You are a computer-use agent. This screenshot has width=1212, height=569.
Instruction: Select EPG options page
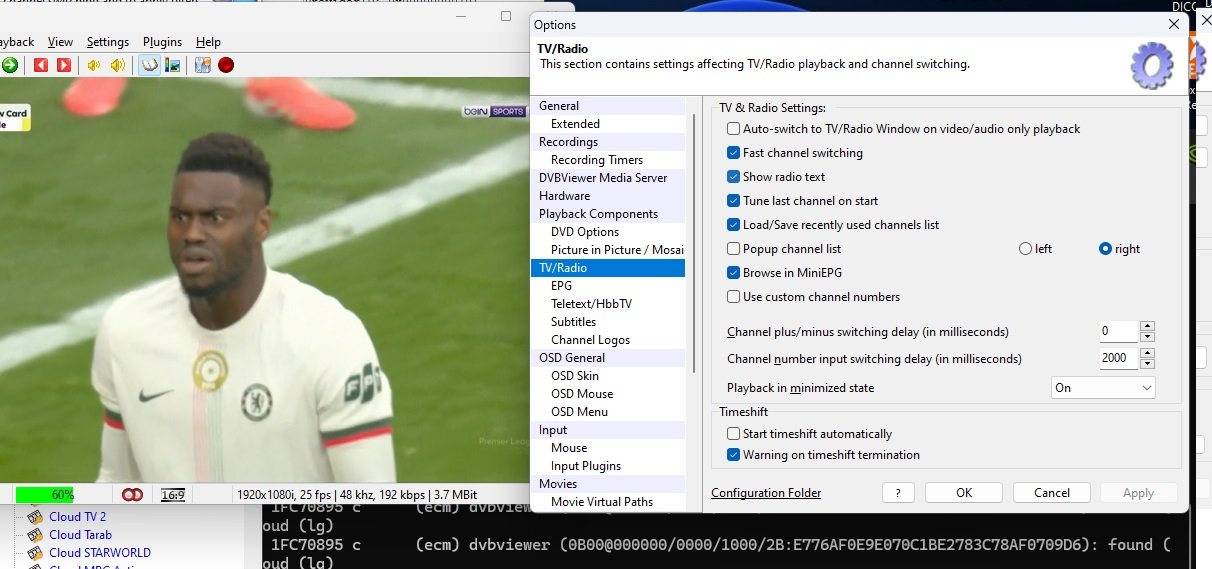(x=561, y=286)
